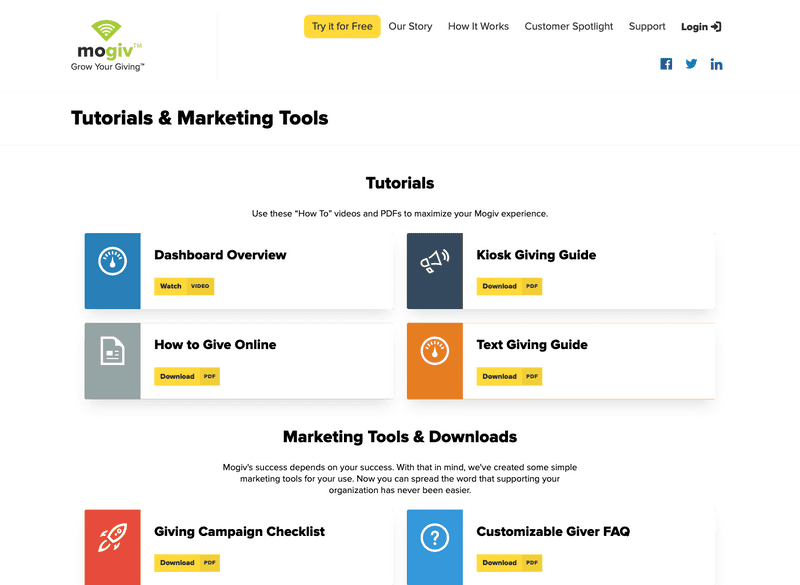Click the Grow Your Giving tagline
The image size is (800, 585).
tap(108, 67)
